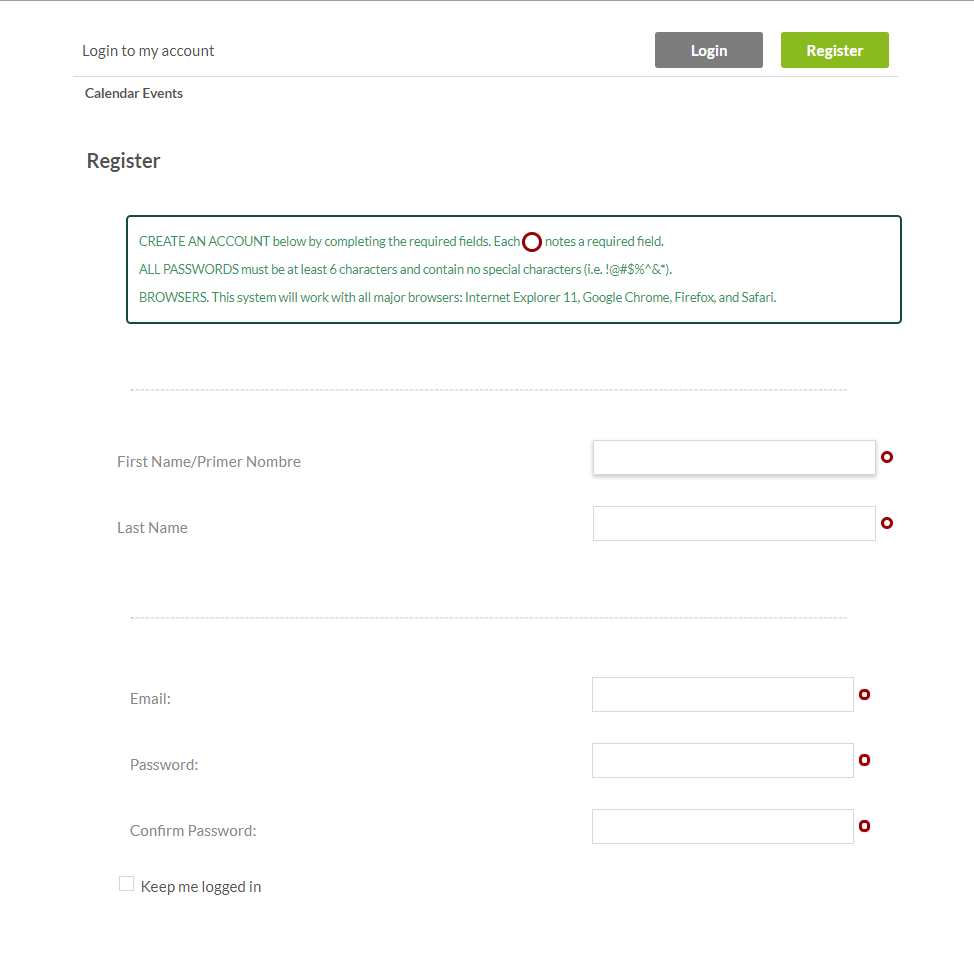Select the Confirm Password input field
The image size is (974, 978).
point(722,827)
